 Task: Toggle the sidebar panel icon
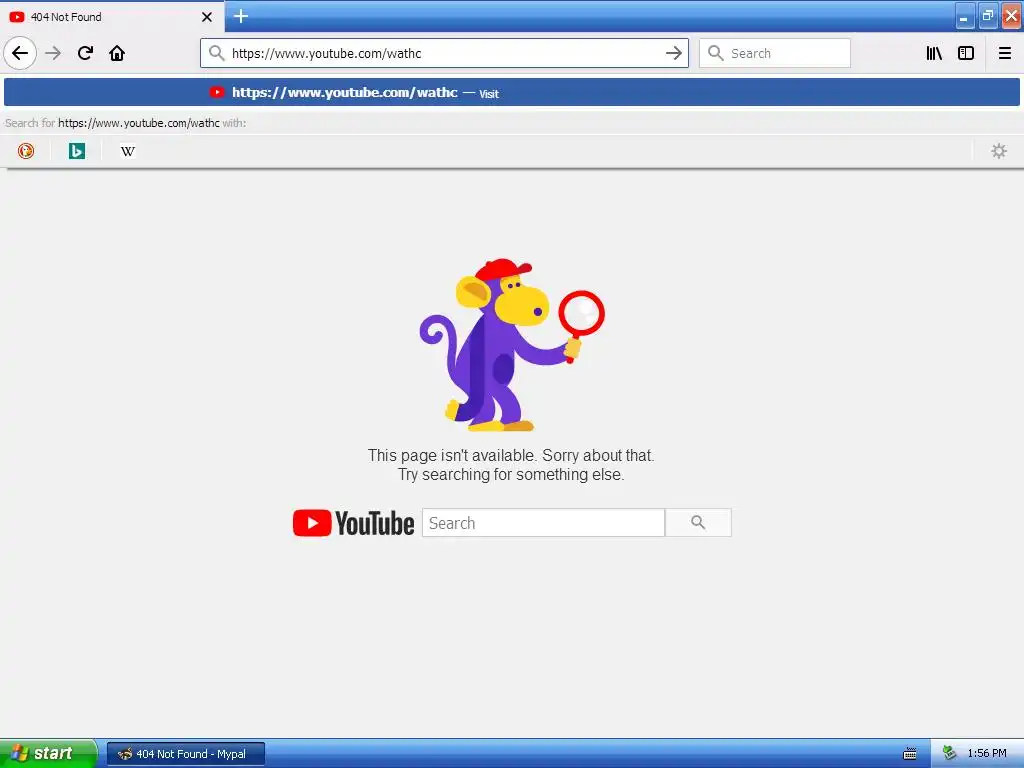966,53
